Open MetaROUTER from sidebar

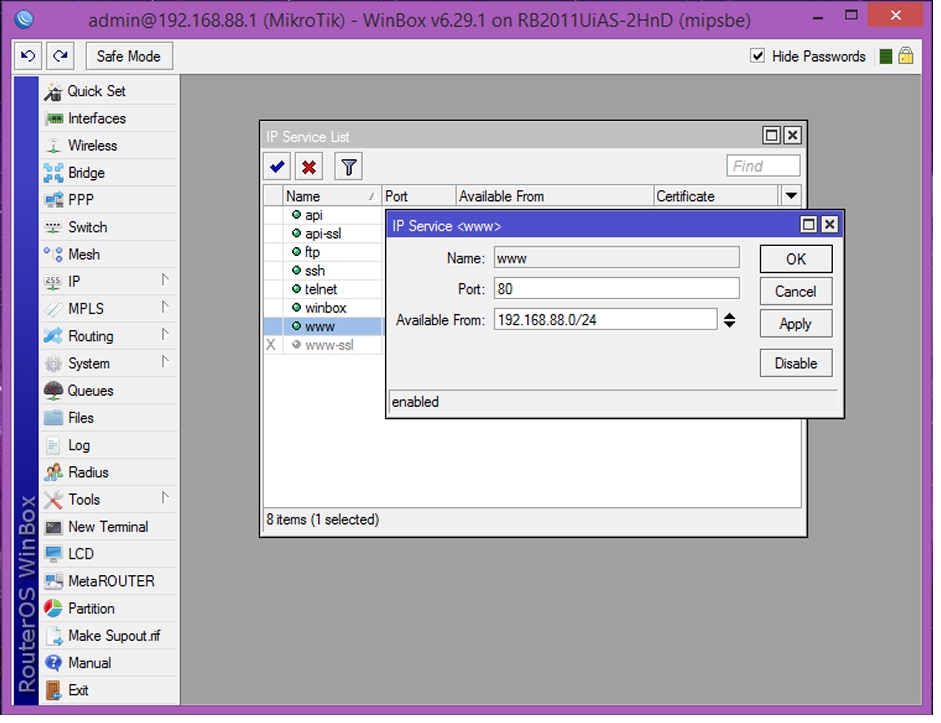[x=110, y=581]
